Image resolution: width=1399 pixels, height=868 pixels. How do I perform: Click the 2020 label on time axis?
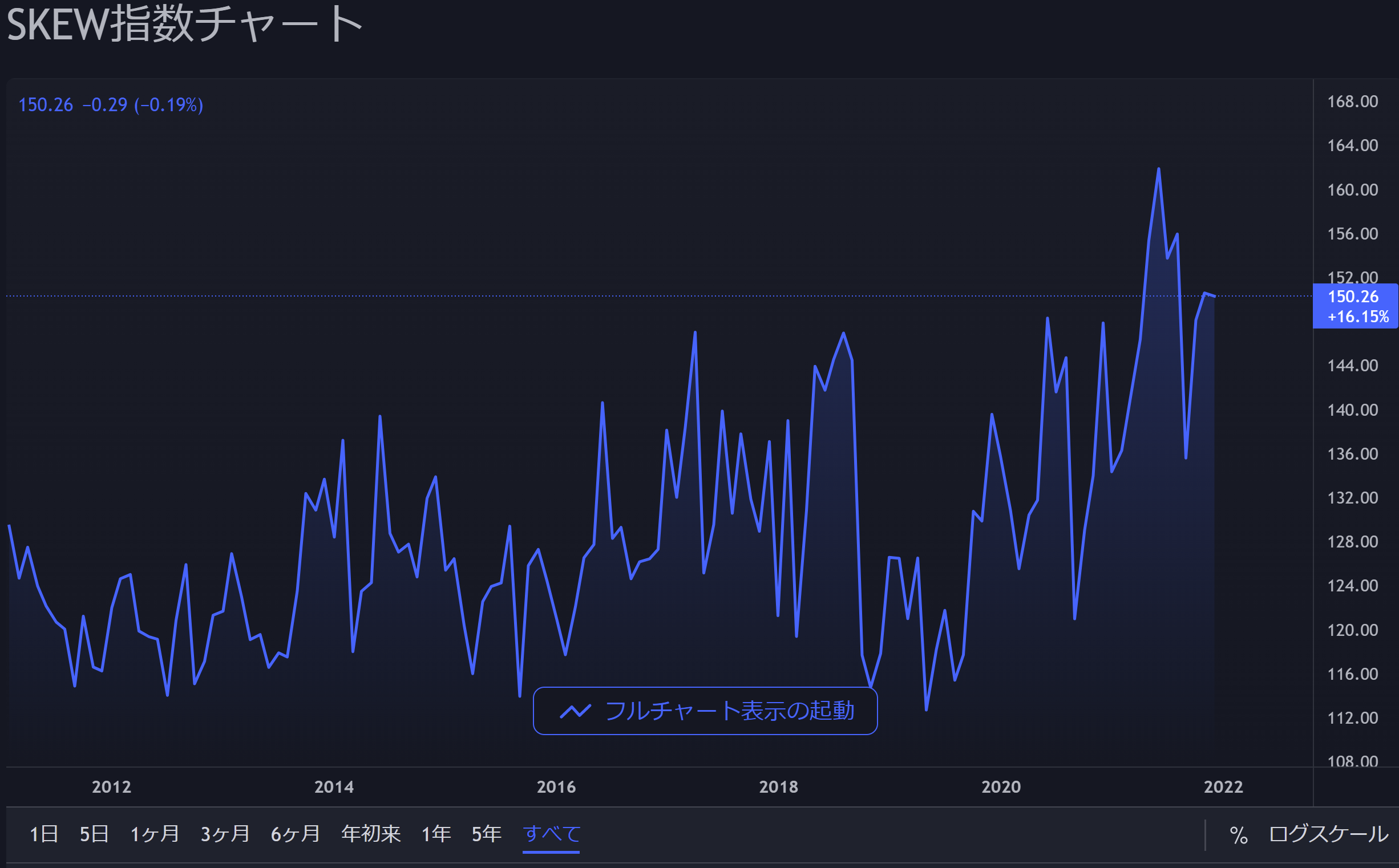click(1001, 786)
